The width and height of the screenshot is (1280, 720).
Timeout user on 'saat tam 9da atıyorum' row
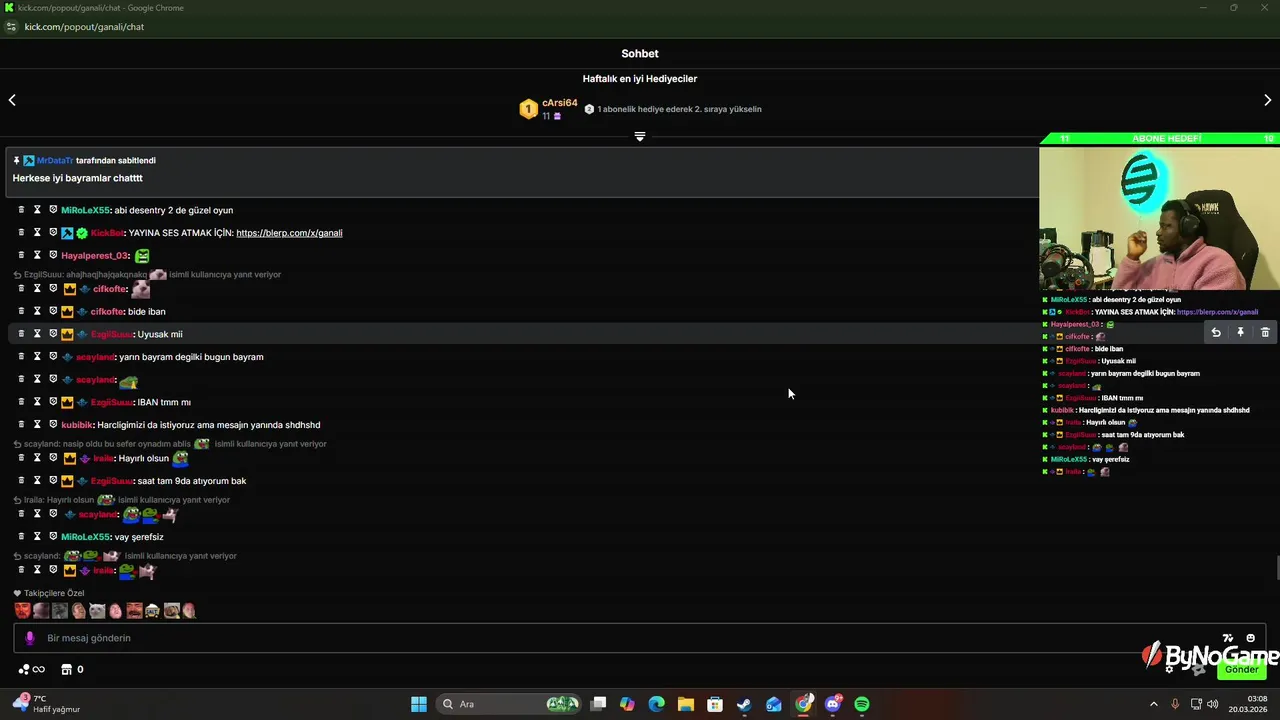click(x=37, y=481)
